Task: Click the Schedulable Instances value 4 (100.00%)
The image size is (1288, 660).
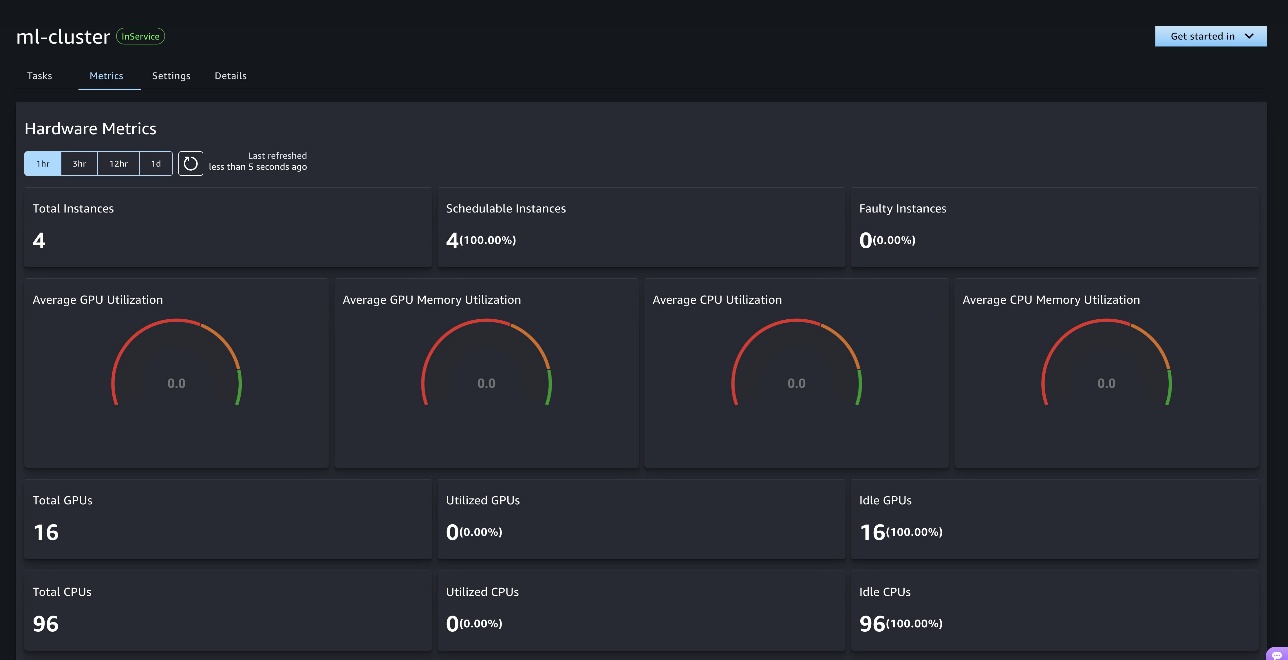Action: [x=481, y=240]
